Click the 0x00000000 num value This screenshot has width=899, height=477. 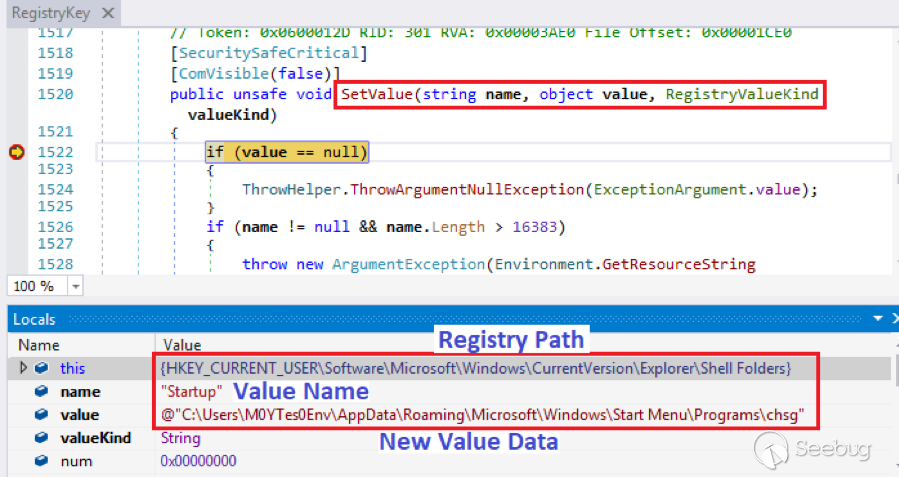pyautogui.click(x=198, y=461)
